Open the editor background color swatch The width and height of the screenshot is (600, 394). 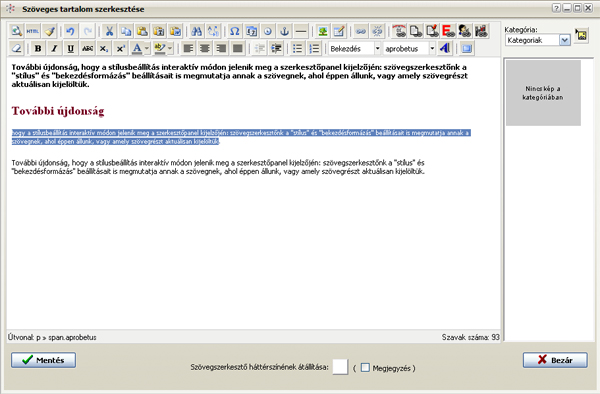point(340,367)
